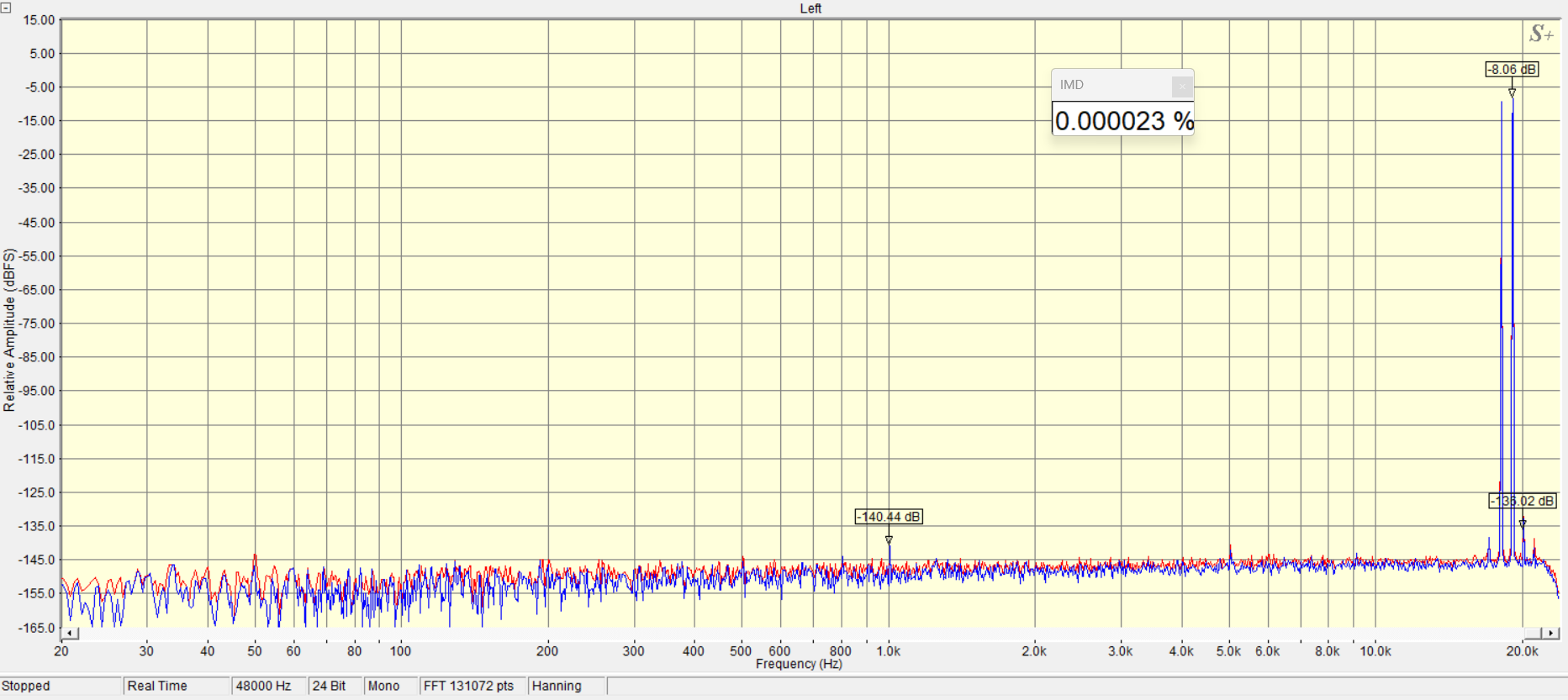The width and height of the screenshot is (1568, 700).
Task: Click the S+ logo icon in plot corner
Action: pos(1540,34)
